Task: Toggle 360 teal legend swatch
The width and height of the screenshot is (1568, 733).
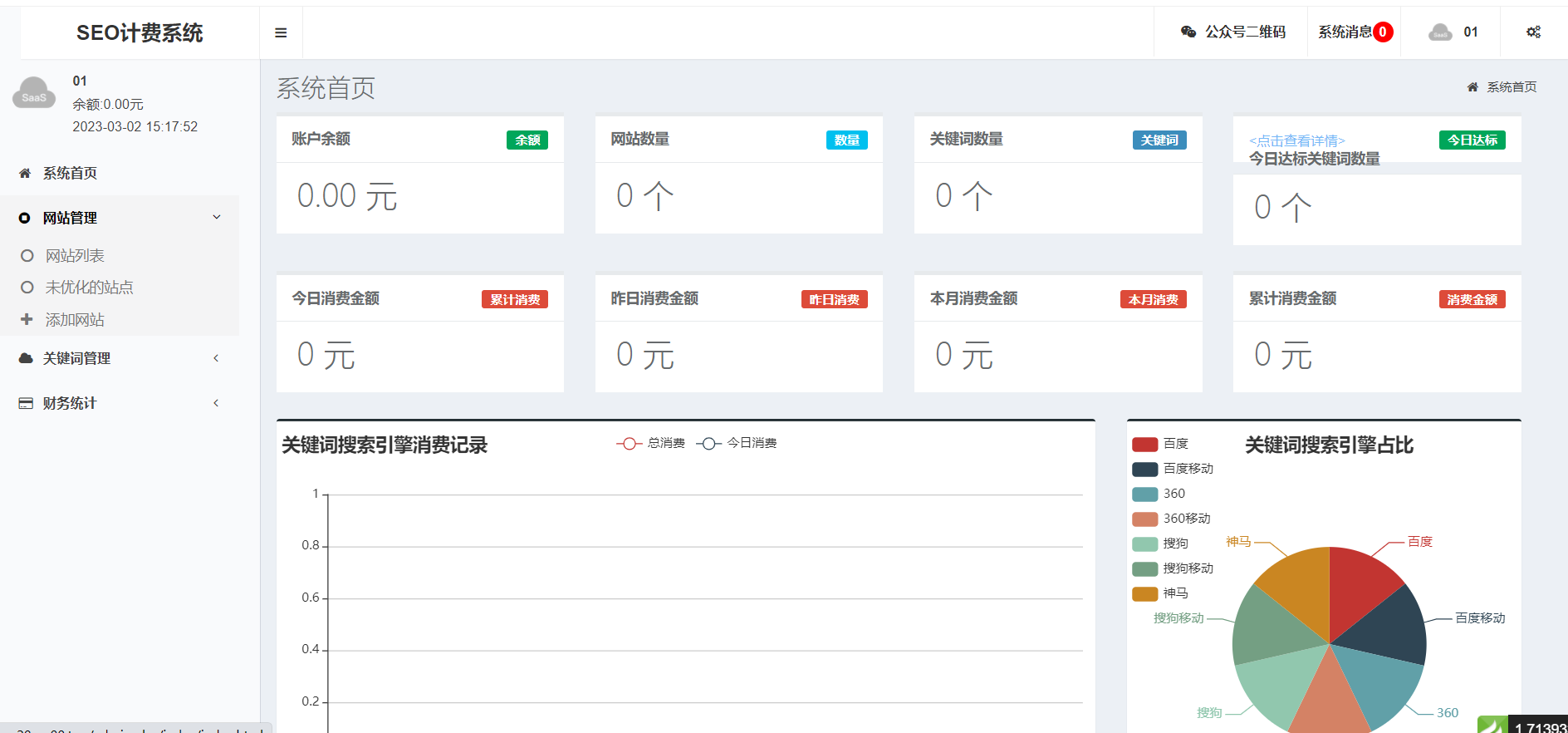Action: click(1144, 494)
